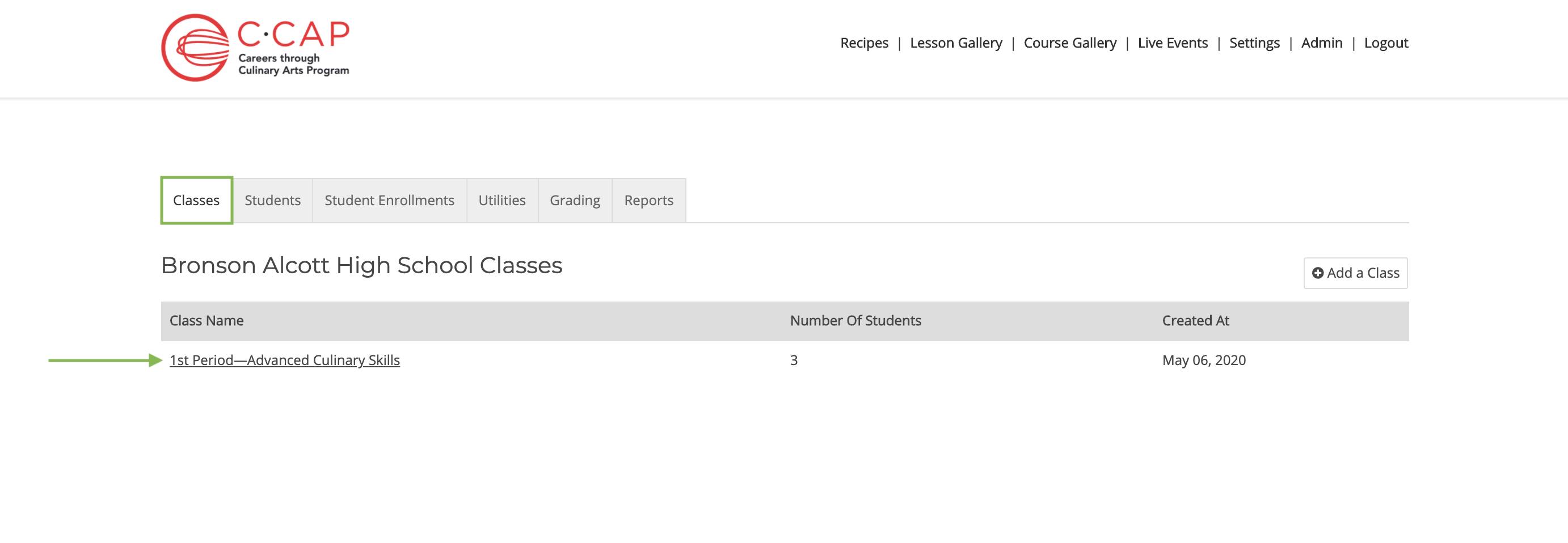Click the student count value 3
Image resolution: width=1568 pixels, height=543 pixels.
pyautogui.click(x=794, y=360)
